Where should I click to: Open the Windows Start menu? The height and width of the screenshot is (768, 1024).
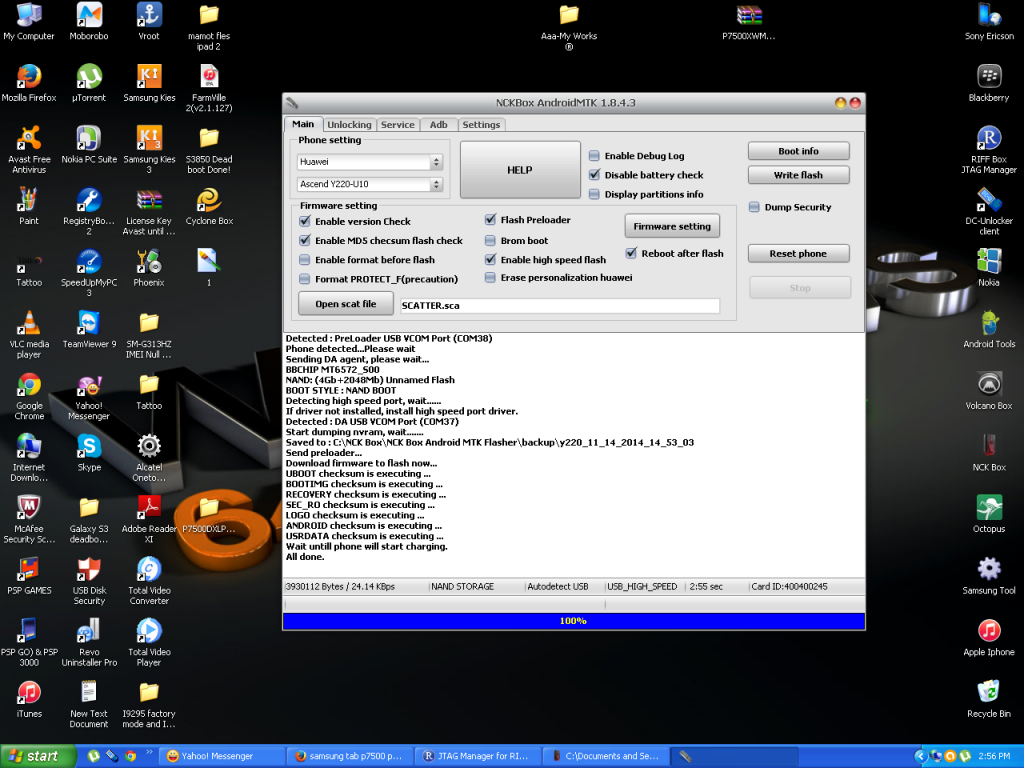click(x=33, y=756)
